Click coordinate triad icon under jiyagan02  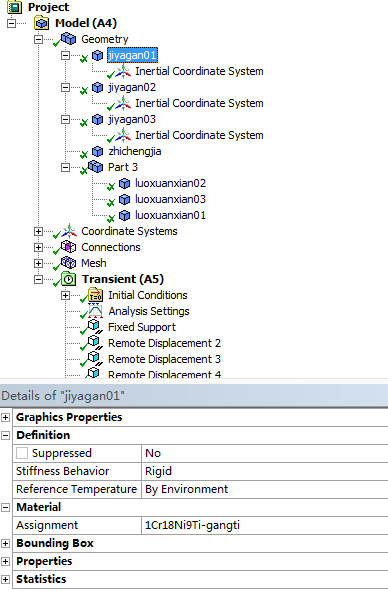coord(123,103)
